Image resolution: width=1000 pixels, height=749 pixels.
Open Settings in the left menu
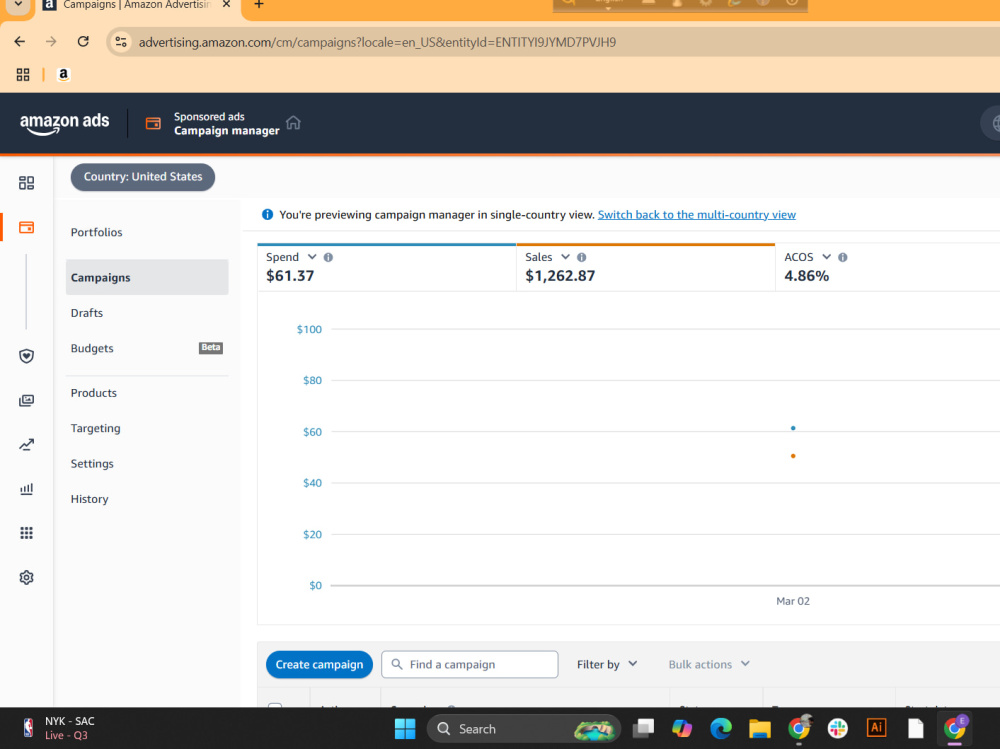92,464
